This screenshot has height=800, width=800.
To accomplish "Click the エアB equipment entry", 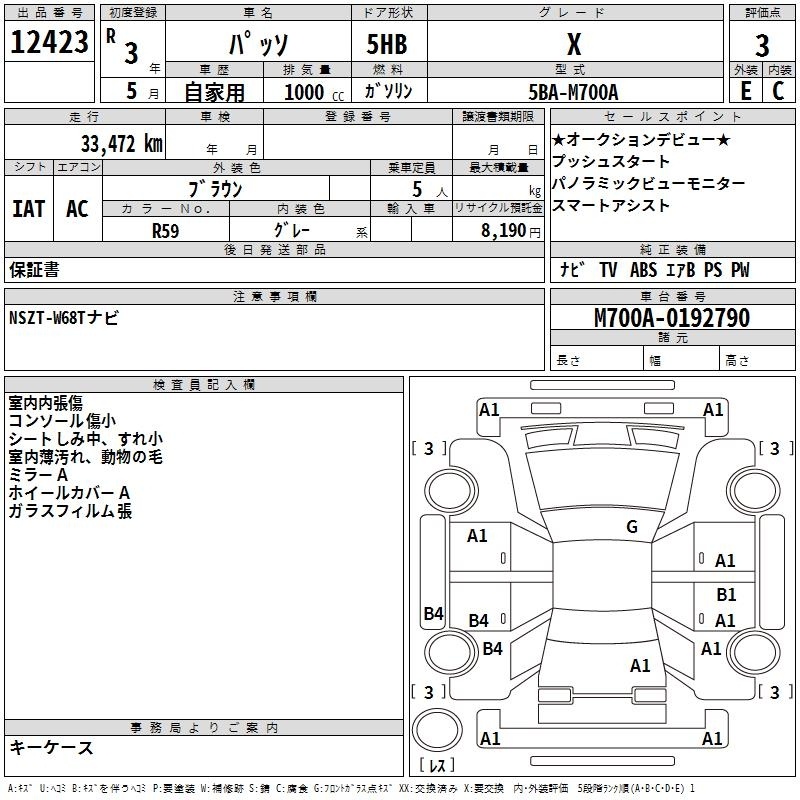I will (x=681, y=269).
